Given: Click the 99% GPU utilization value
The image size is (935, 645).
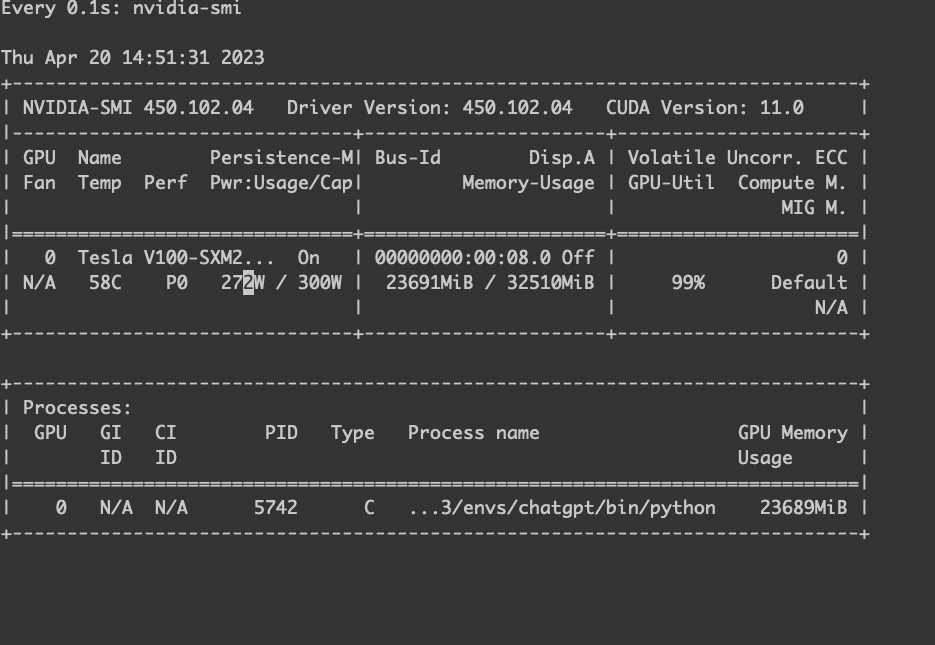Looking at the screenshot, I should pyautogui.click(x=688, y=283).
